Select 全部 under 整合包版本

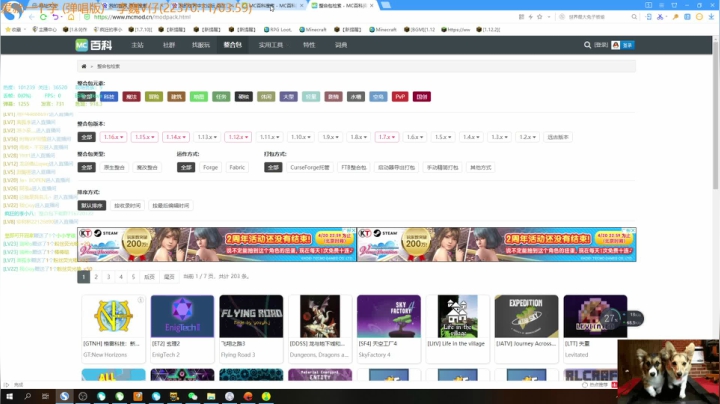[x=86, y=137]
